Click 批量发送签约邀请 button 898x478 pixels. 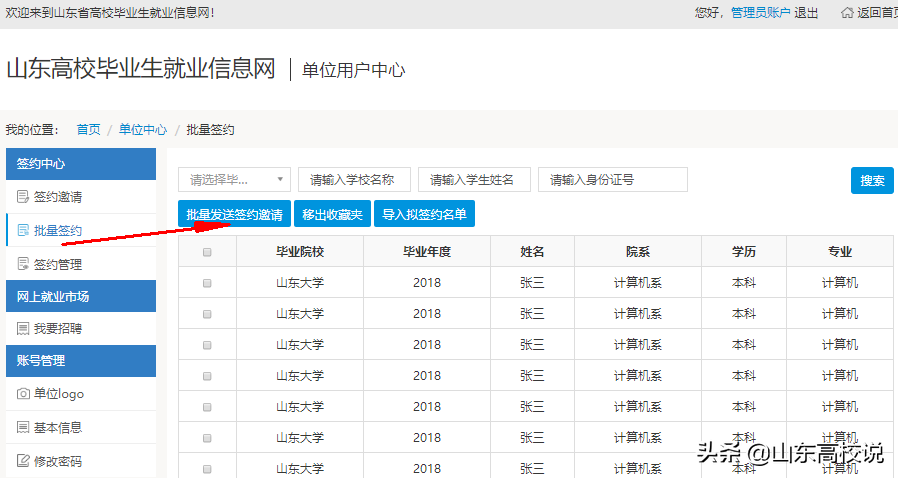234,214
